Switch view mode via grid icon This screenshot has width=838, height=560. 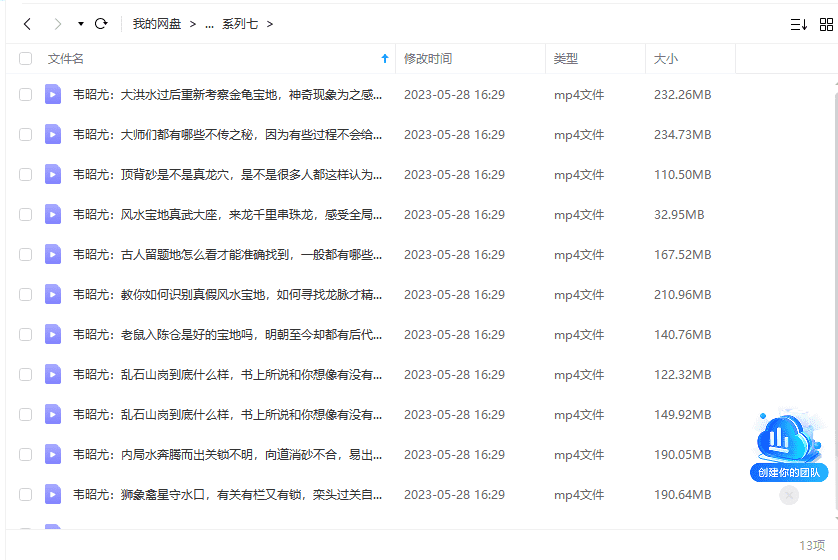coord(828,24)
